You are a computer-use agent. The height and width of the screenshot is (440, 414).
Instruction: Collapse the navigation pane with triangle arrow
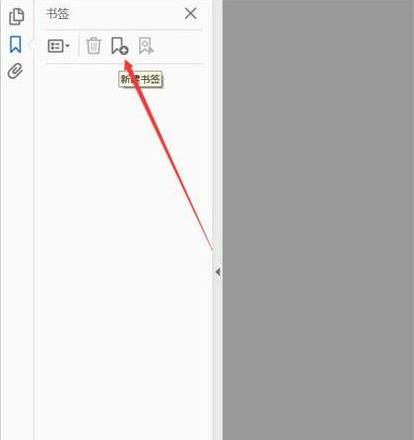pos(218,272)
